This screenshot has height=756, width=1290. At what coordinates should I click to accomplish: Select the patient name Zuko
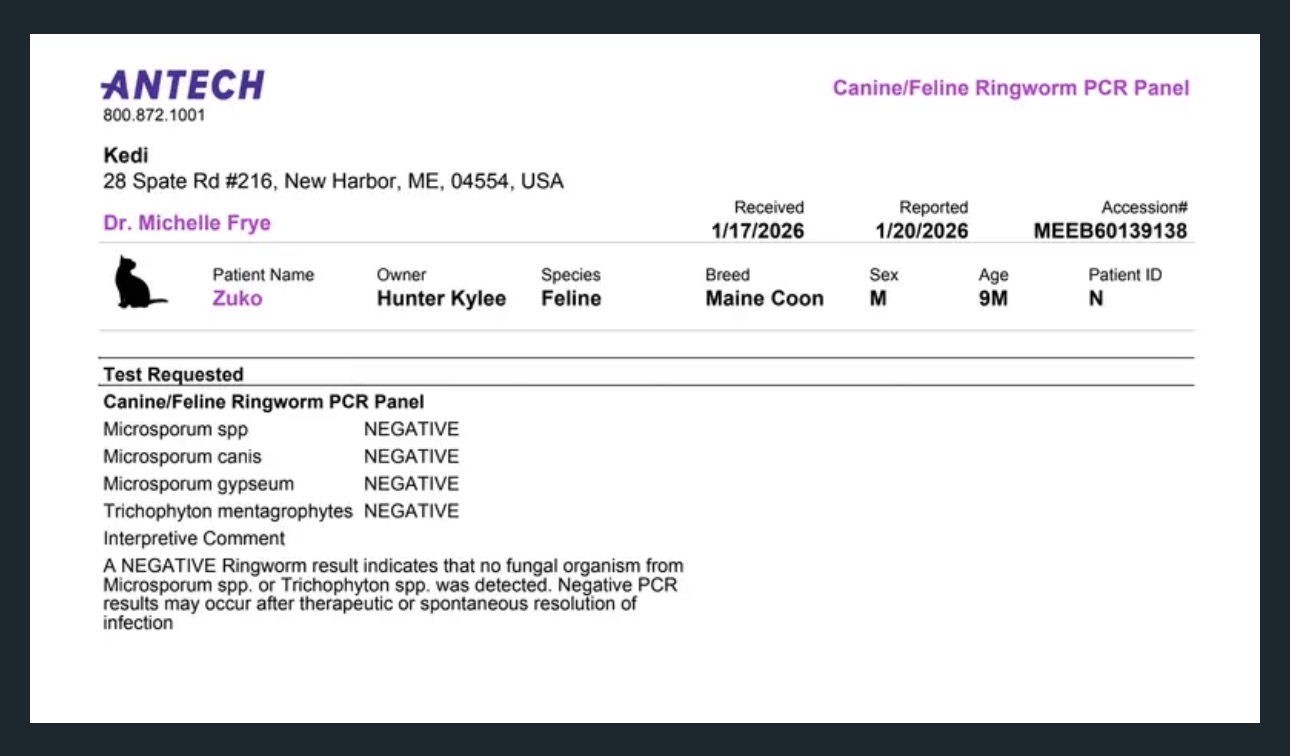click(237, 298)
